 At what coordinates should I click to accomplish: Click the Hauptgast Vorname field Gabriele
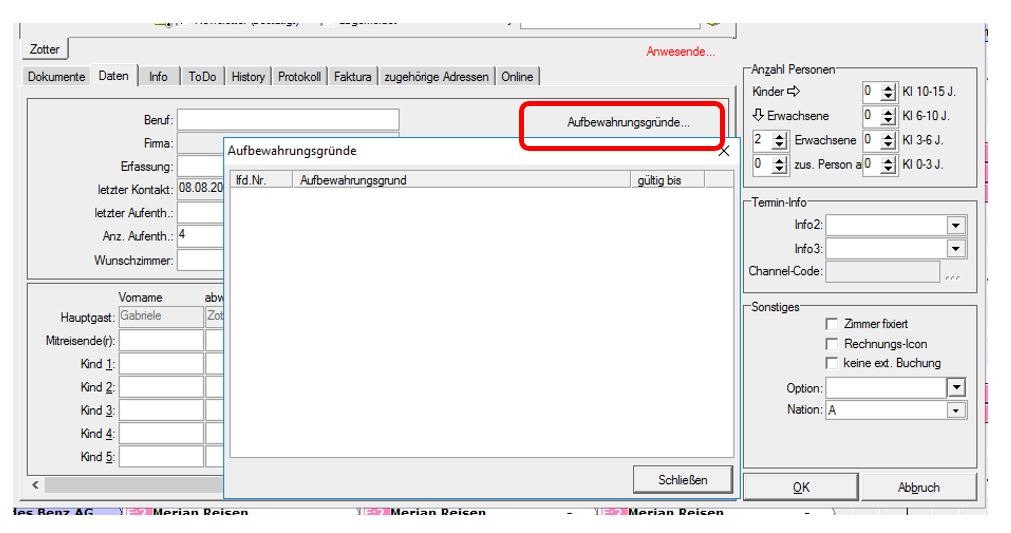click(161, 316)
